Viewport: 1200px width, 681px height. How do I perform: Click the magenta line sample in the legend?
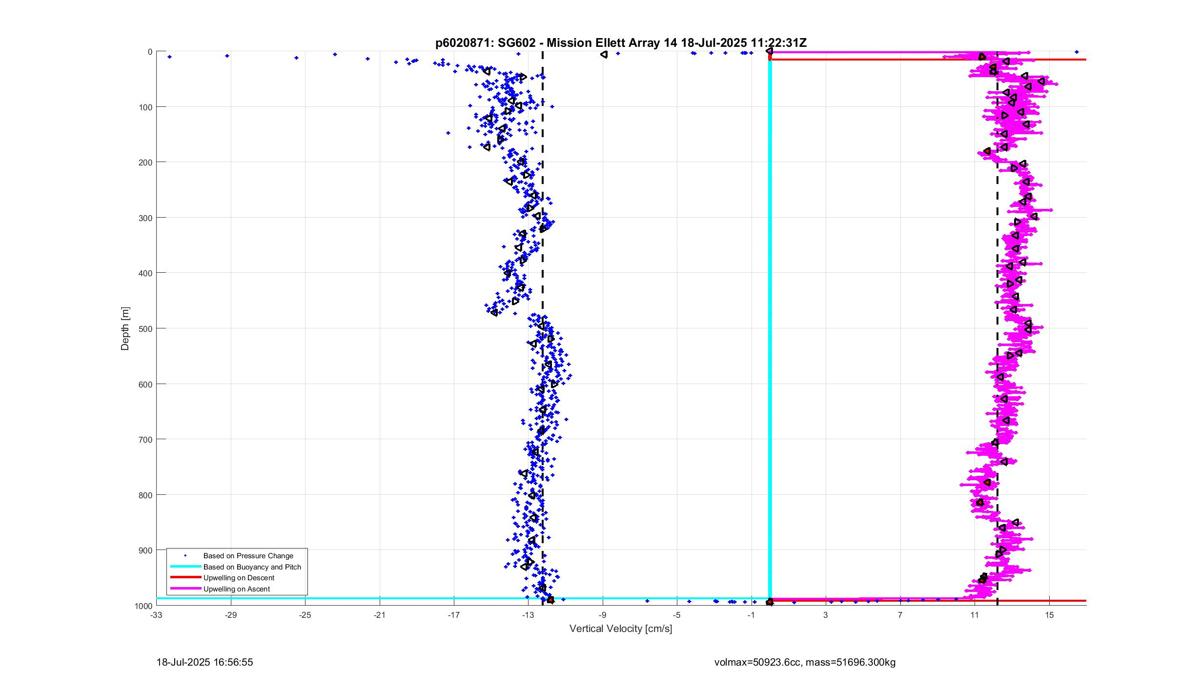point(183,590)
